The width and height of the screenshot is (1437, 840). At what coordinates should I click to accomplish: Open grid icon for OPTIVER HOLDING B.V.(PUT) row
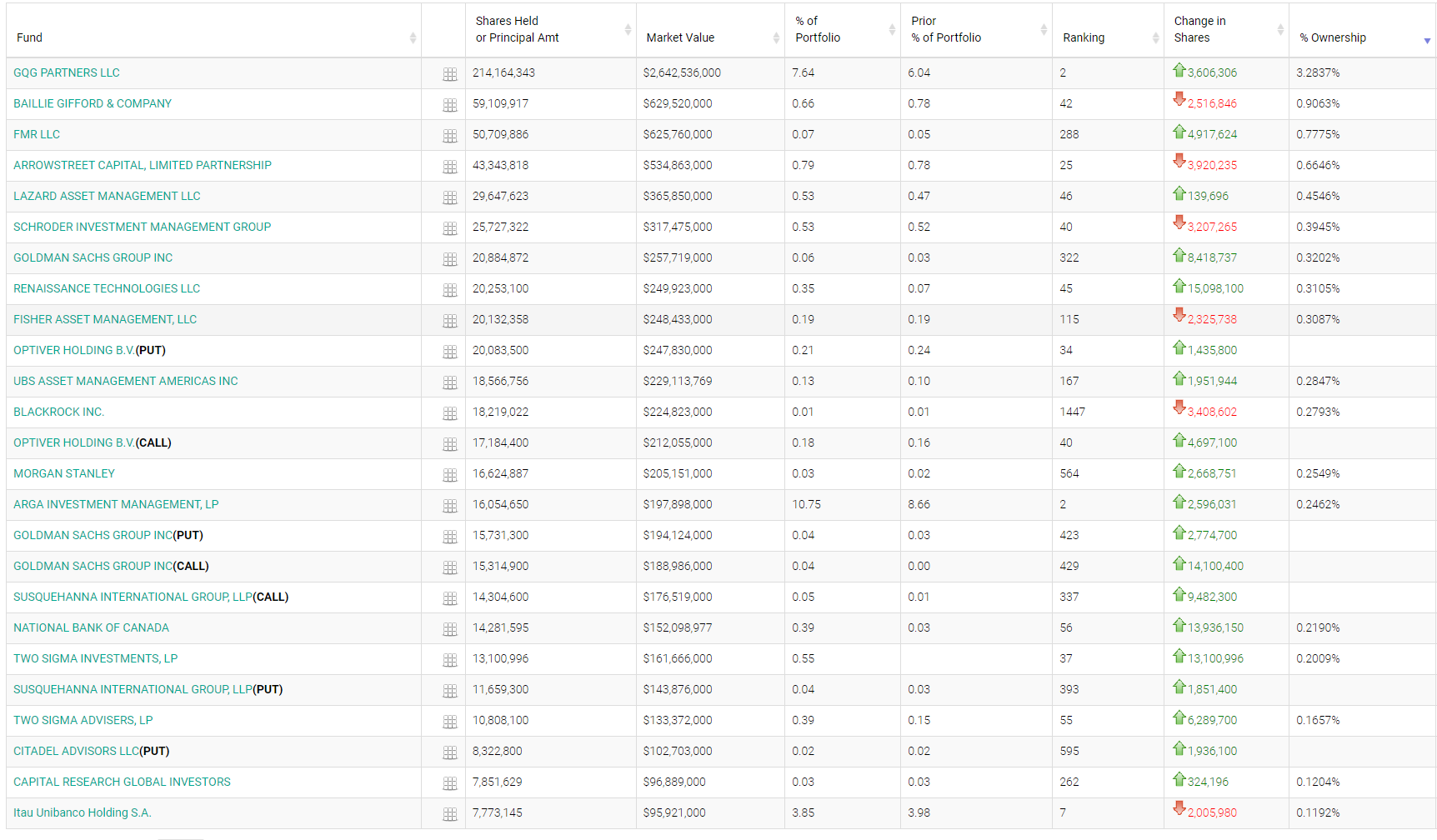pos(450,352)
